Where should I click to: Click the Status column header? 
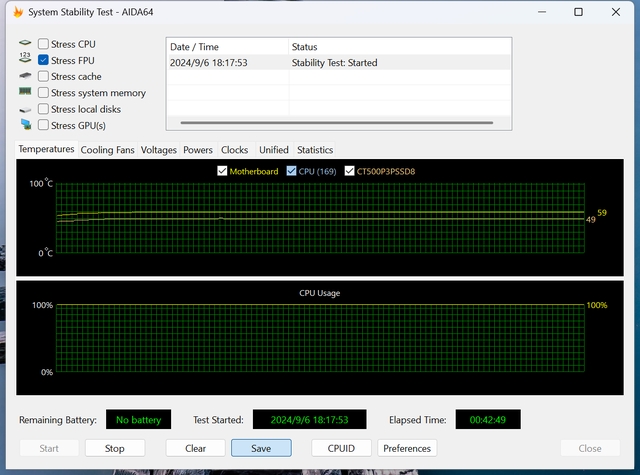tap(400, 47)
